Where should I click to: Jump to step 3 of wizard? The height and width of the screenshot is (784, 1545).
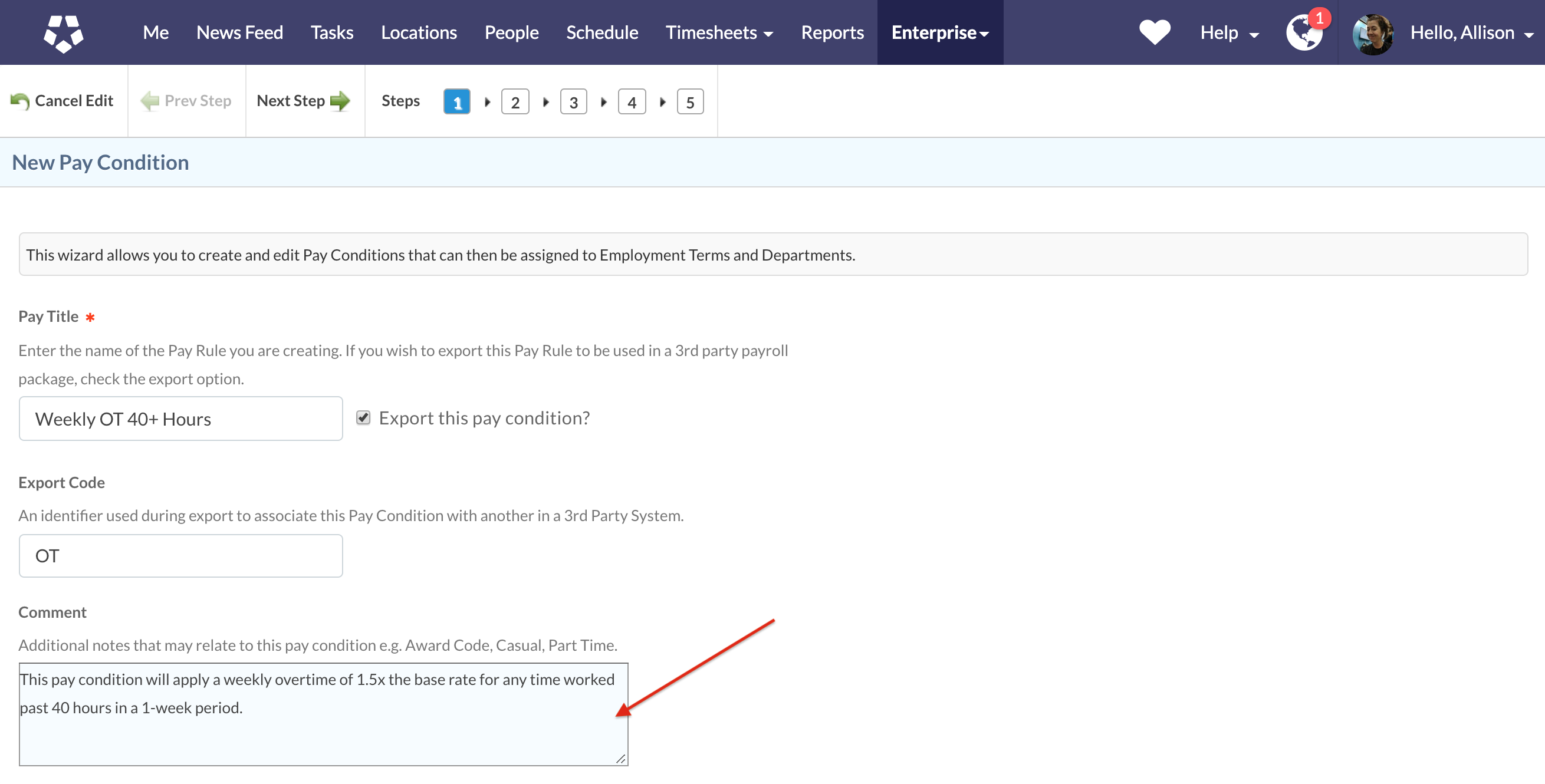click(573, 103)
